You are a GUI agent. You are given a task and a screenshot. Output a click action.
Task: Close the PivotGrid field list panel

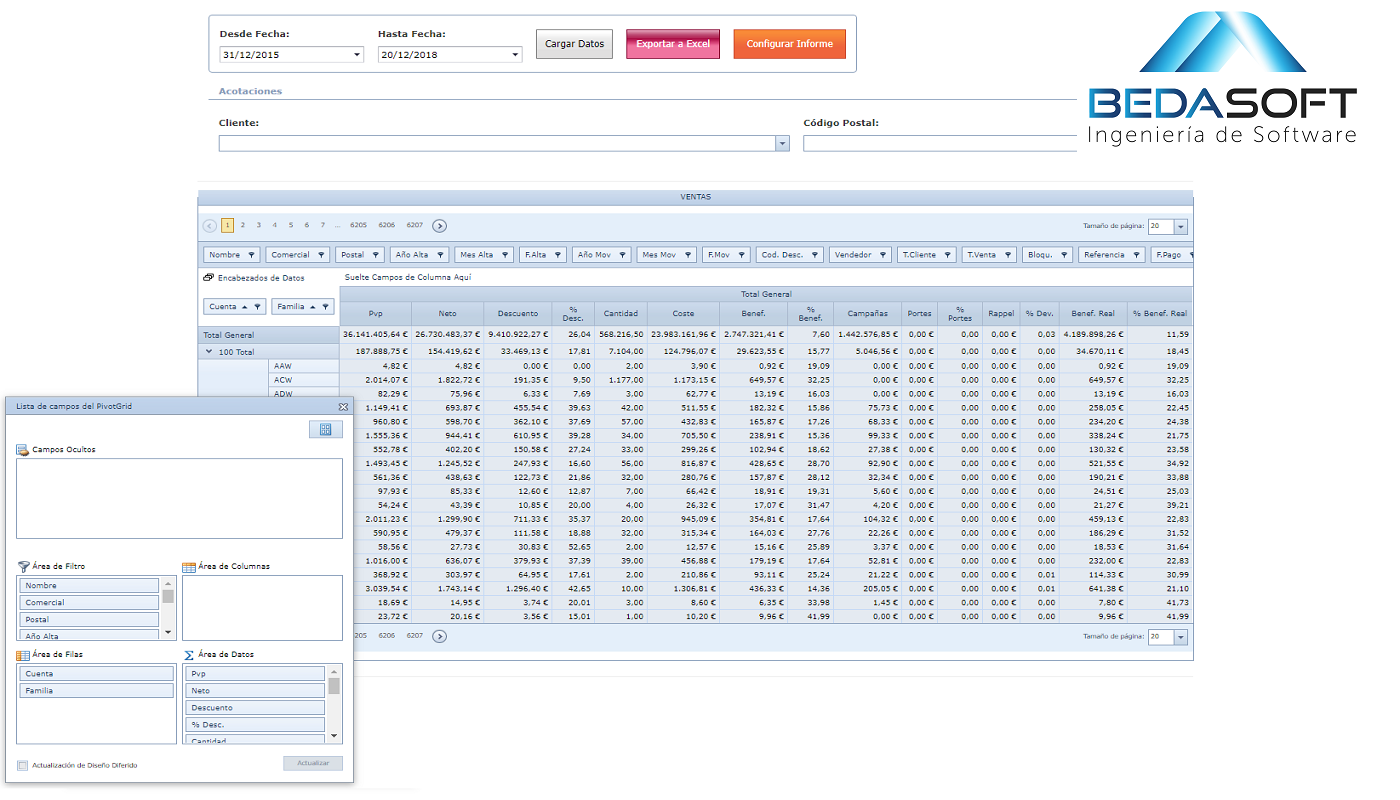(343, 407)
